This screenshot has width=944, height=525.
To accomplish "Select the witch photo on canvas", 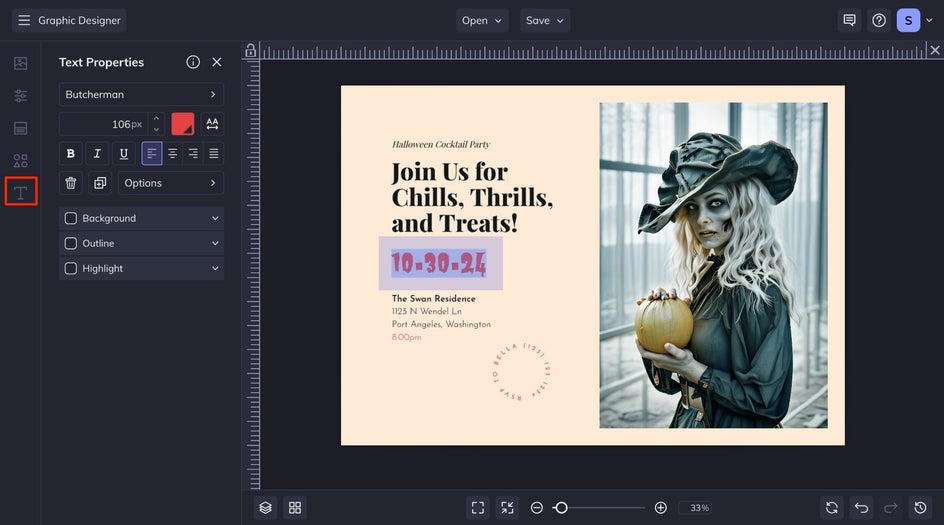I will coord(713,266).
